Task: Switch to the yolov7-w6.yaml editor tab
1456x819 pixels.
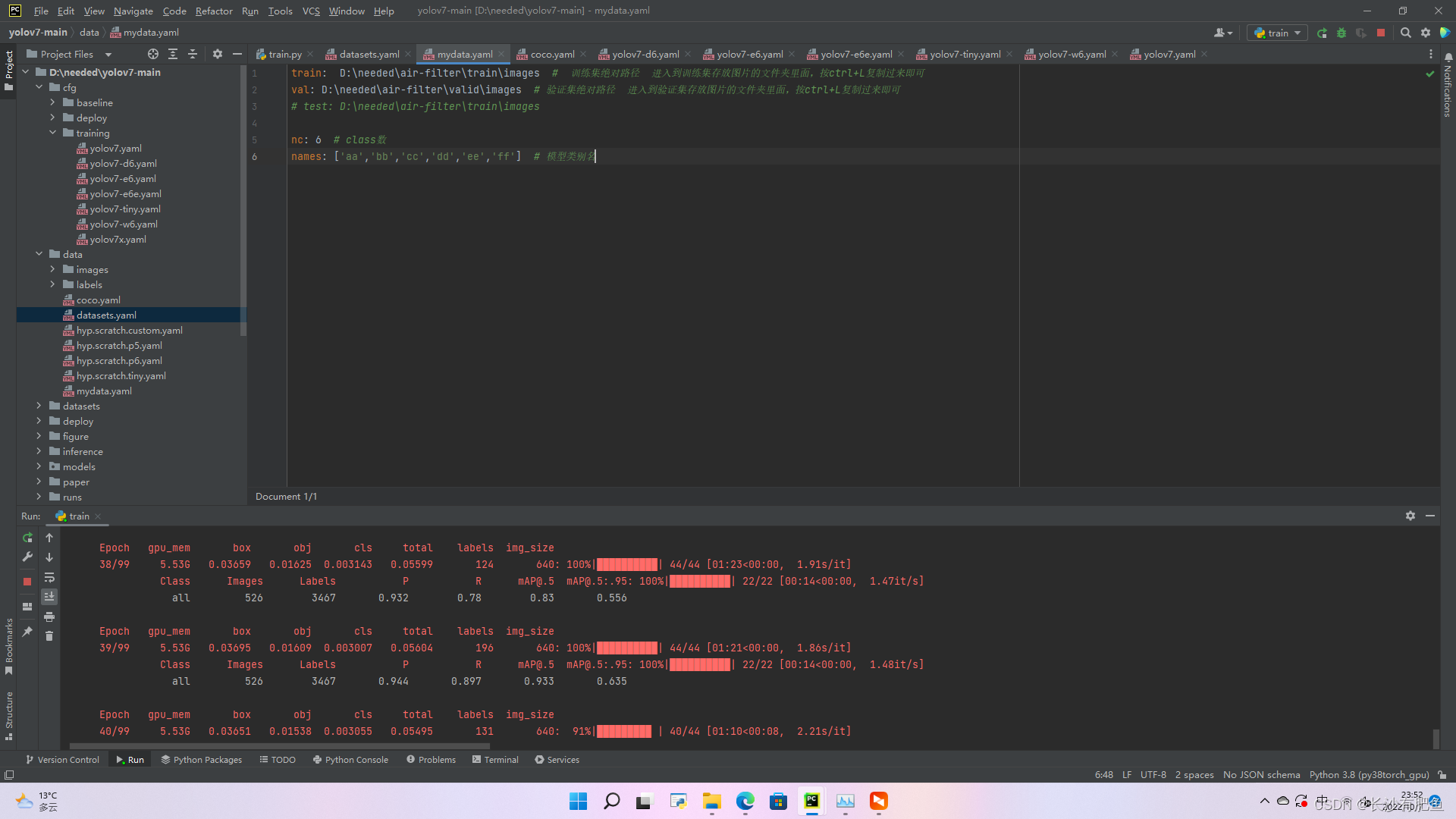Action: pos(1072,54)
